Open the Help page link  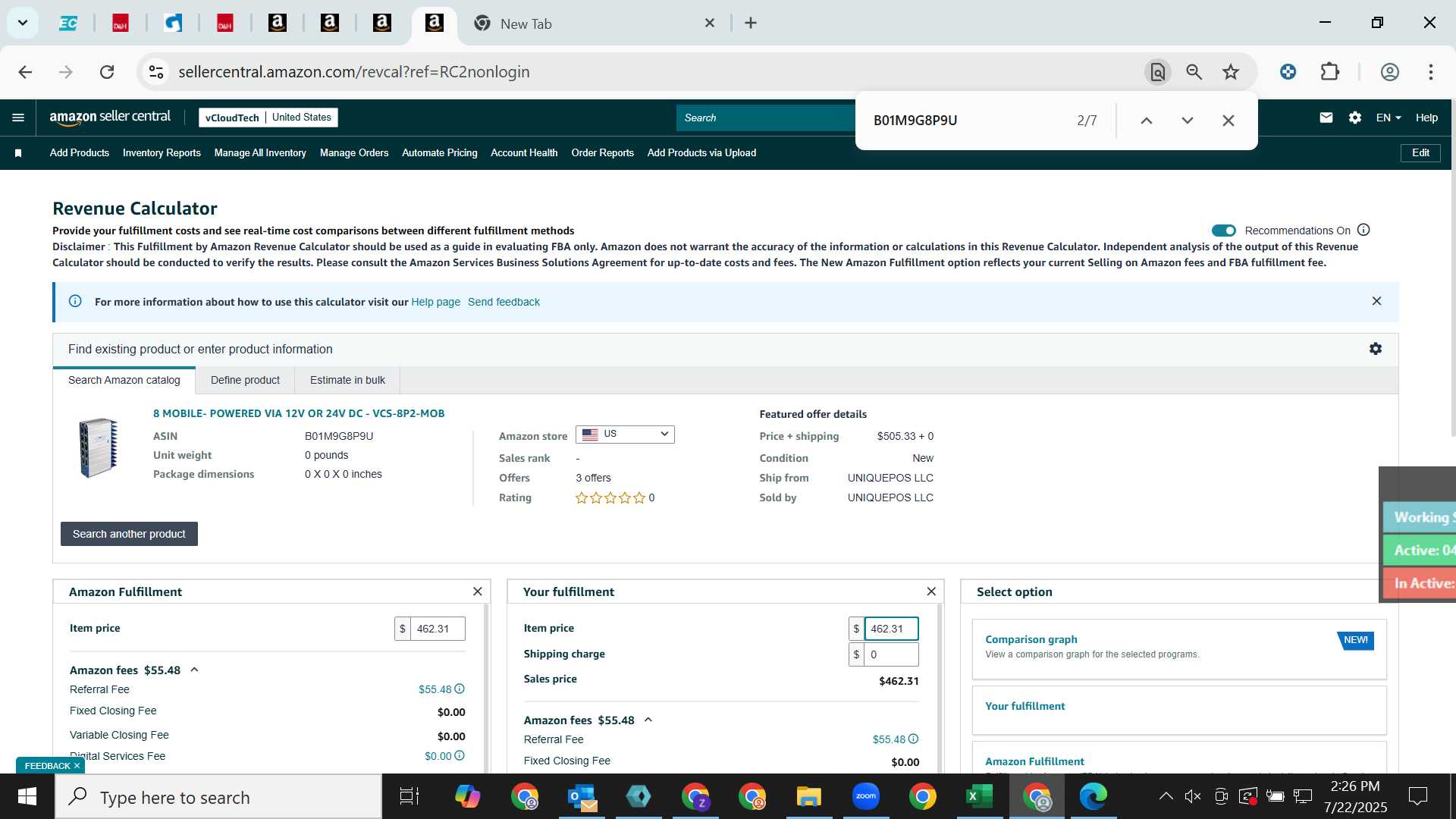point(435,302)
